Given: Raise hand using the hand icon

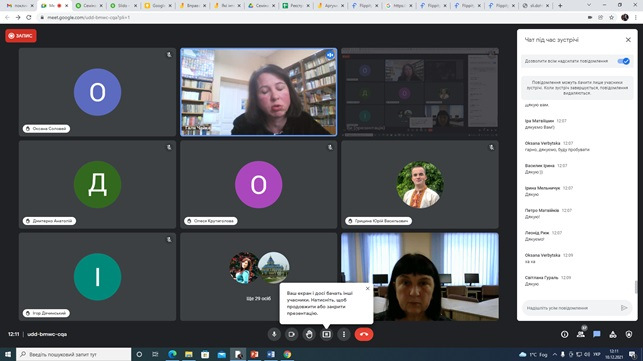Looking at the screenshot, I should coord(309,334).
